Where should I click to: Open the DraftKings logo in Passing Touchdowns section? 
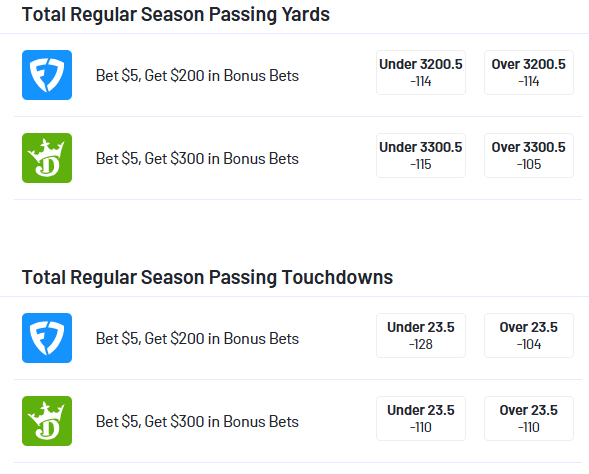(47, 421)
